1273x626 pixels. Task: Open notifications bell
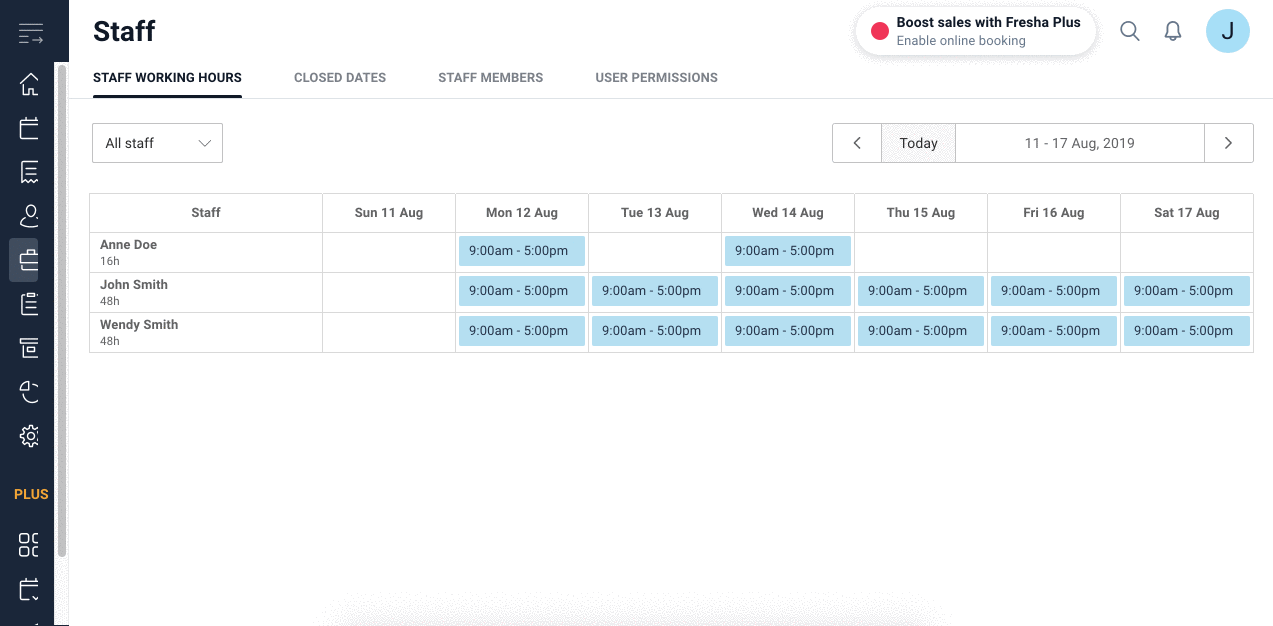pyautogui.click(x=1173, y=31)
